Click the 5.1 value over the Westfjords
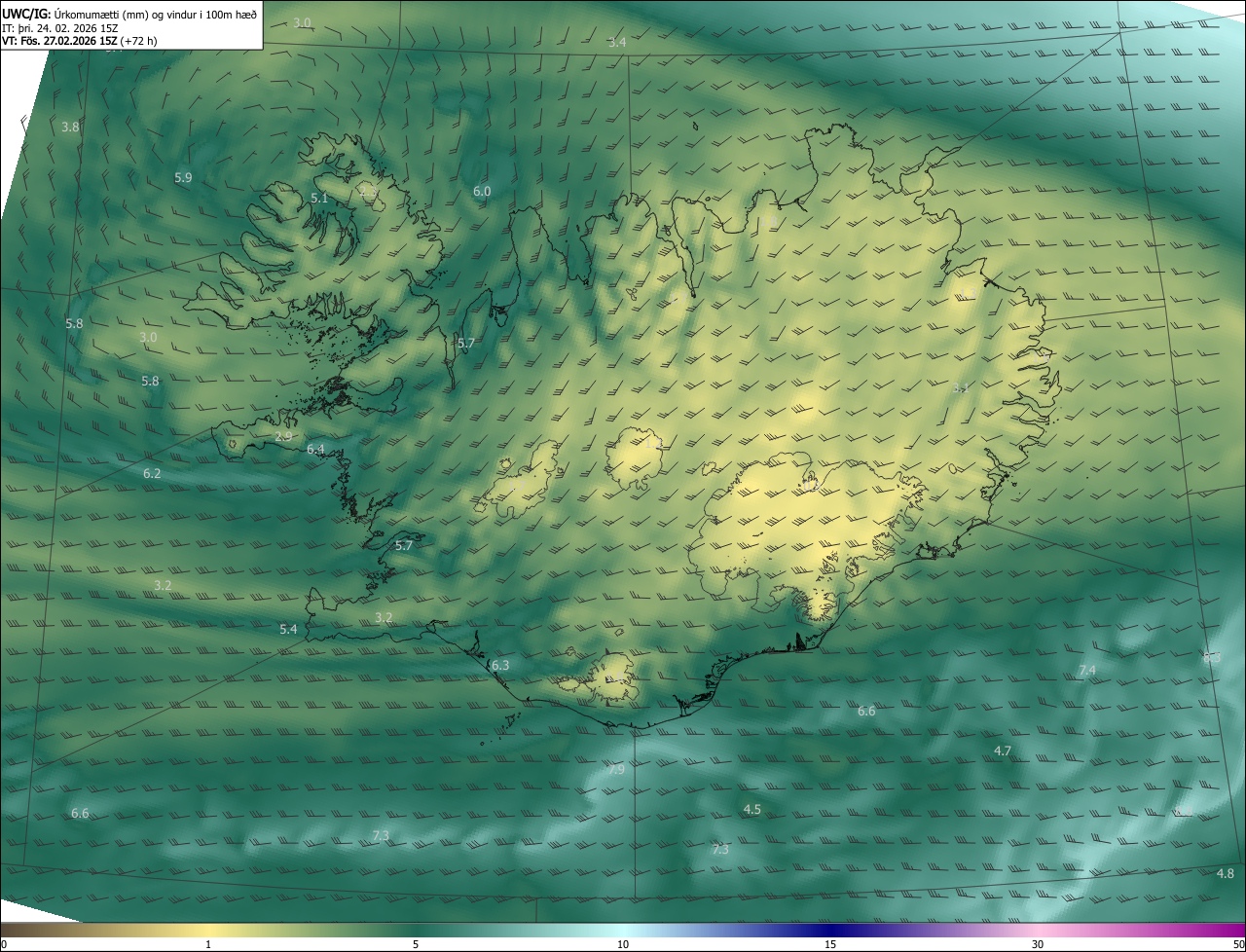Image resolution: width=1246 pixels, height=952 pixels. point(319,198)
